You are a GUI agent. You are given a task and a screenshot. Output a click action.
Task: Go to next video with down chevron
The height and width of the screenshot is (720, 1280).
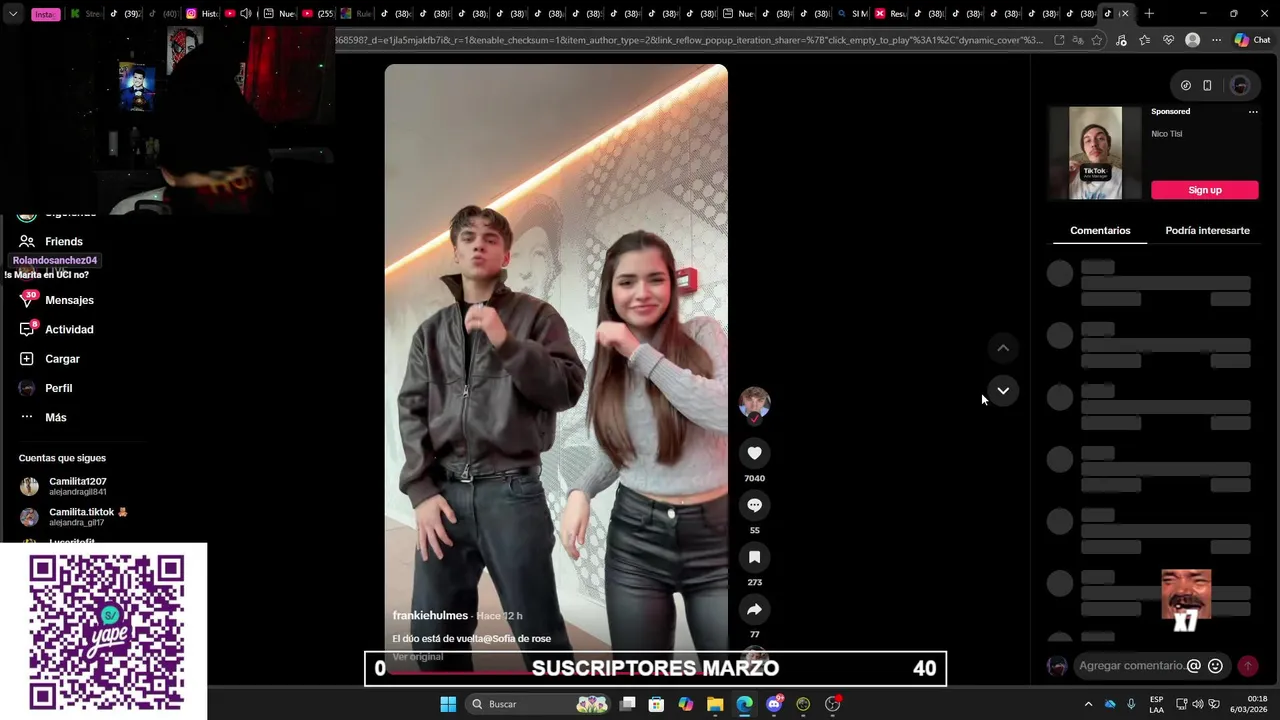(x=1003, y=390)
